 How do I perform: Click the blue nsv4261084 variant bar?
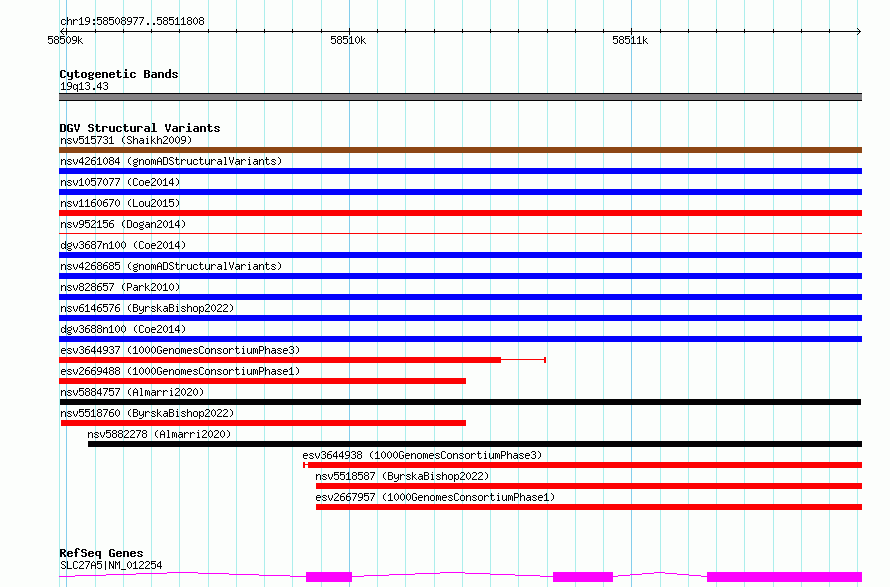pos(460,171)
